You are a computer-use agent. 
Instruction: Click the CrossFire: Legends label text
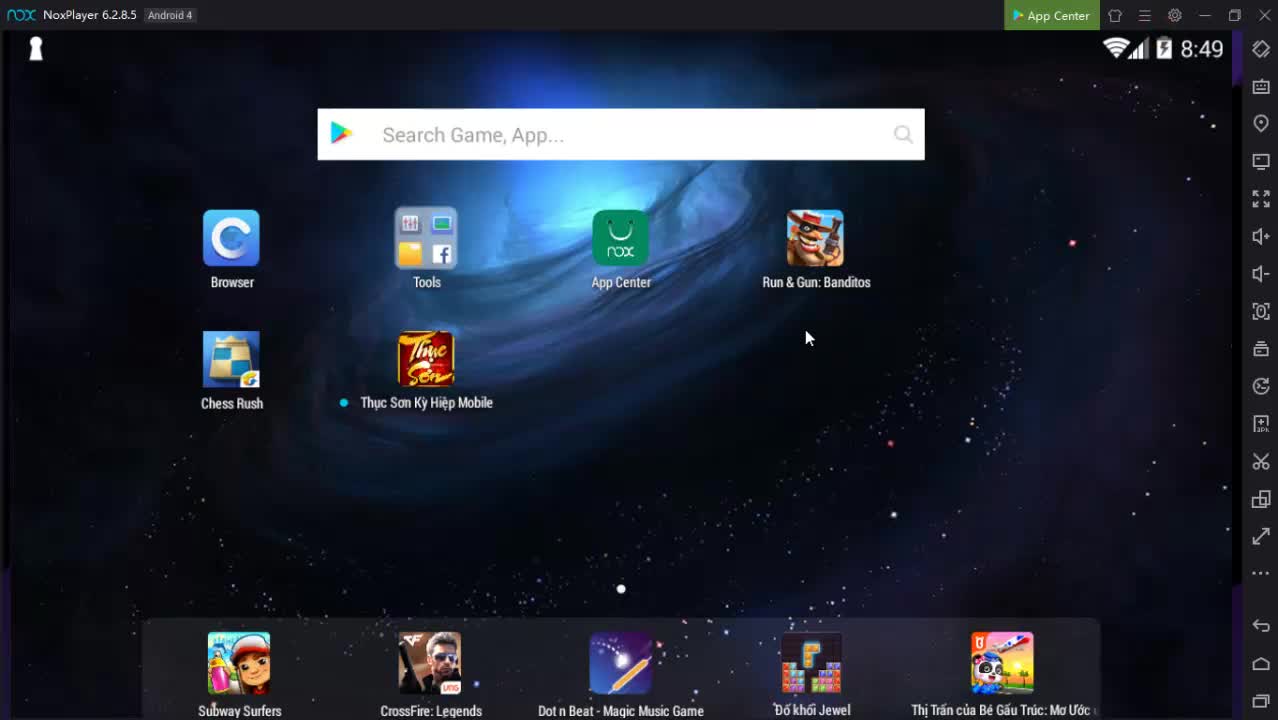[431, 711]
